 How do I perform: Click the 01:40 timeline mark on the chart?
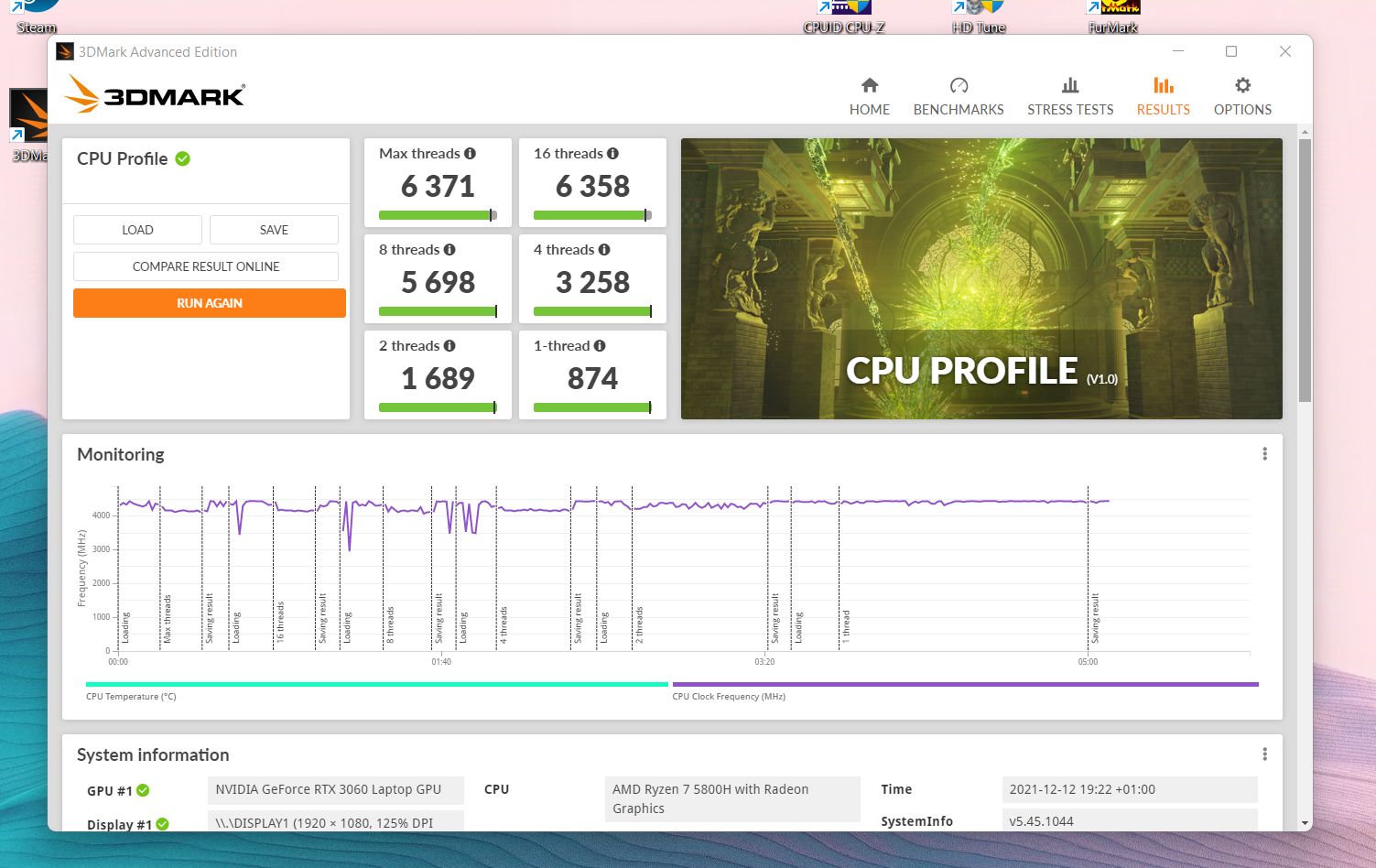[441, 661]
